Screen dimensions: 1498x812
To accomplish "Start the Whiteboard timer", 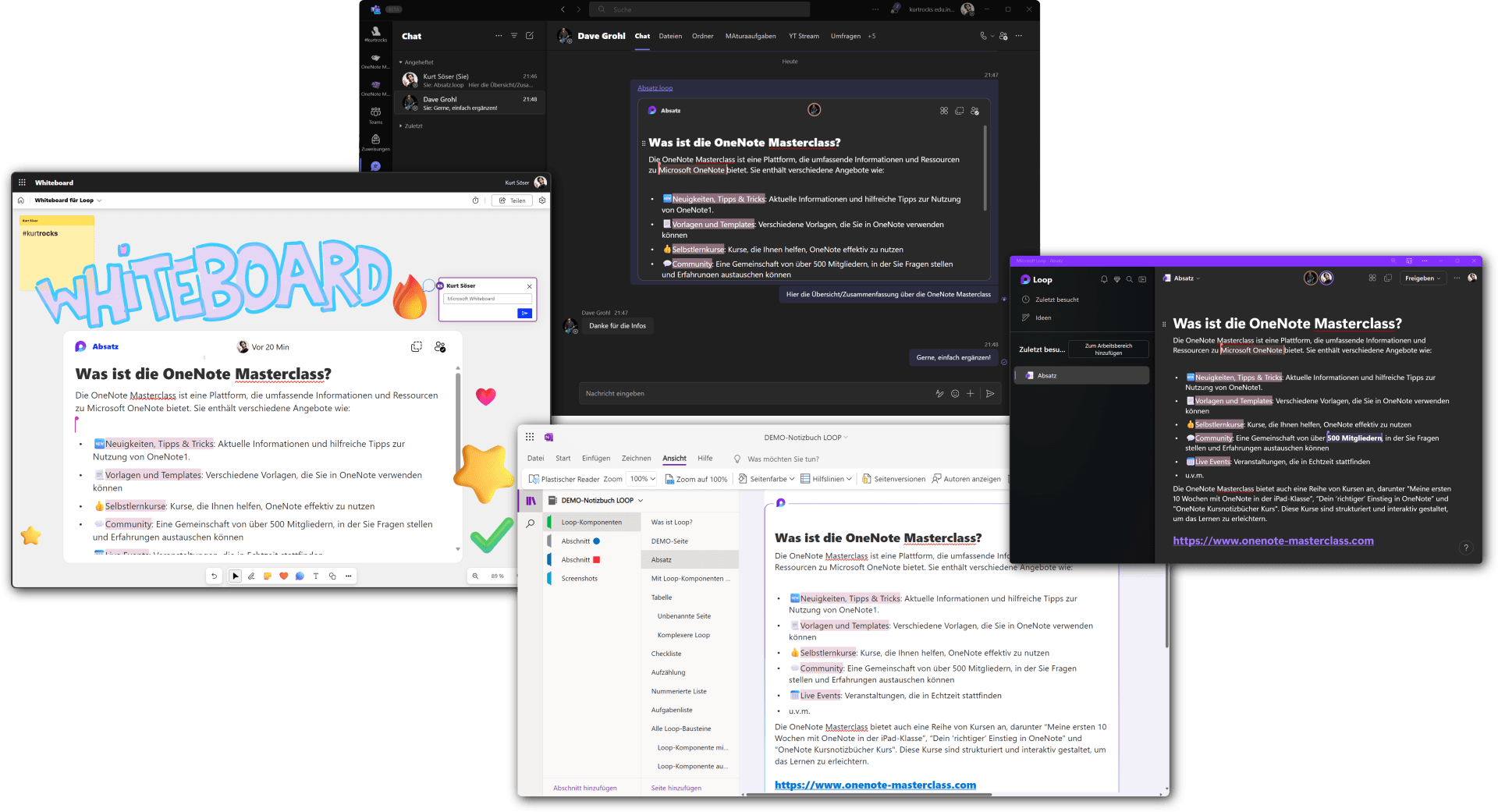I will click(x=476, y=200).
